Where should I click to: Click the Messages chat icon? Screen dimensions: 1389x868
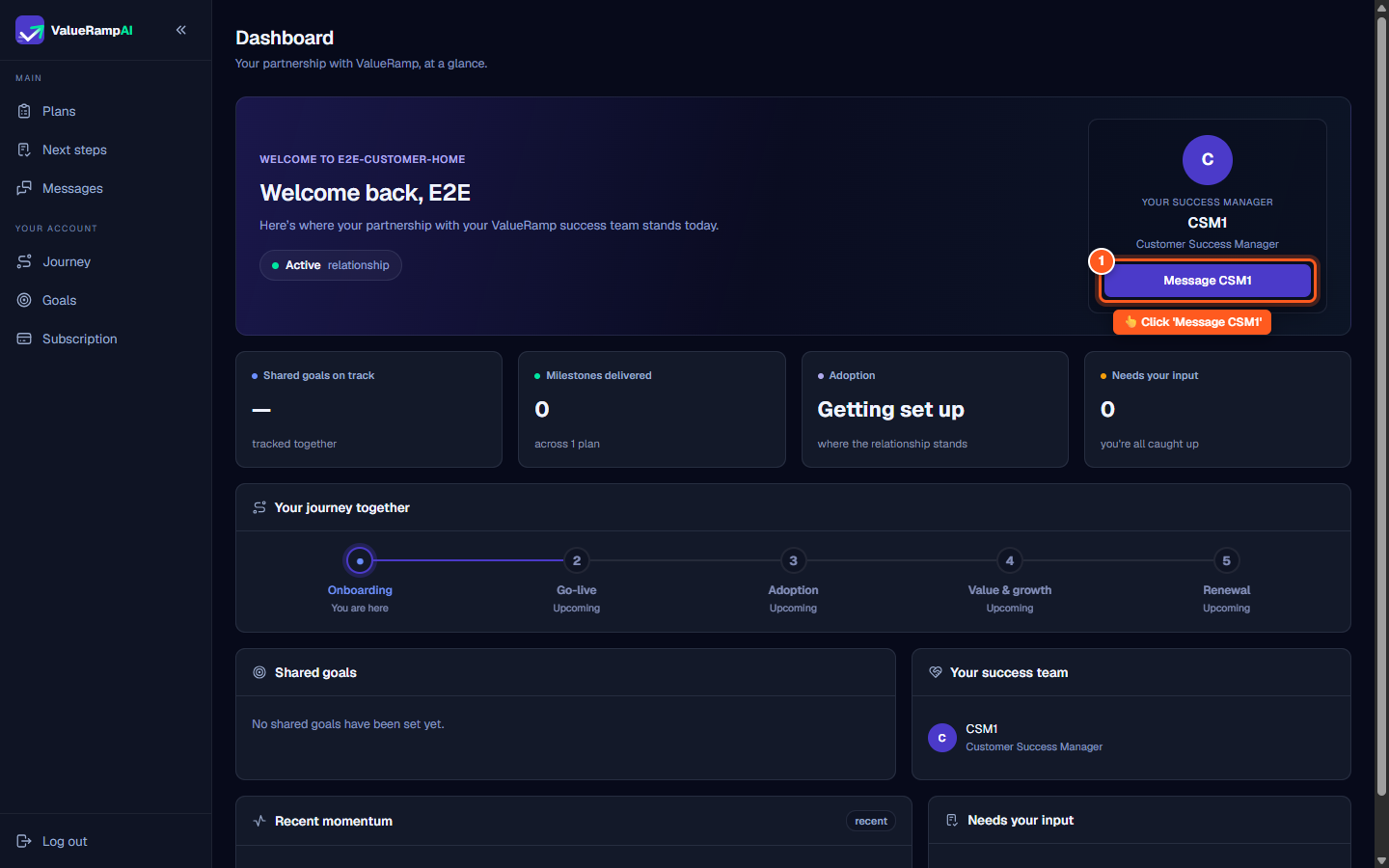pos(24,188)
